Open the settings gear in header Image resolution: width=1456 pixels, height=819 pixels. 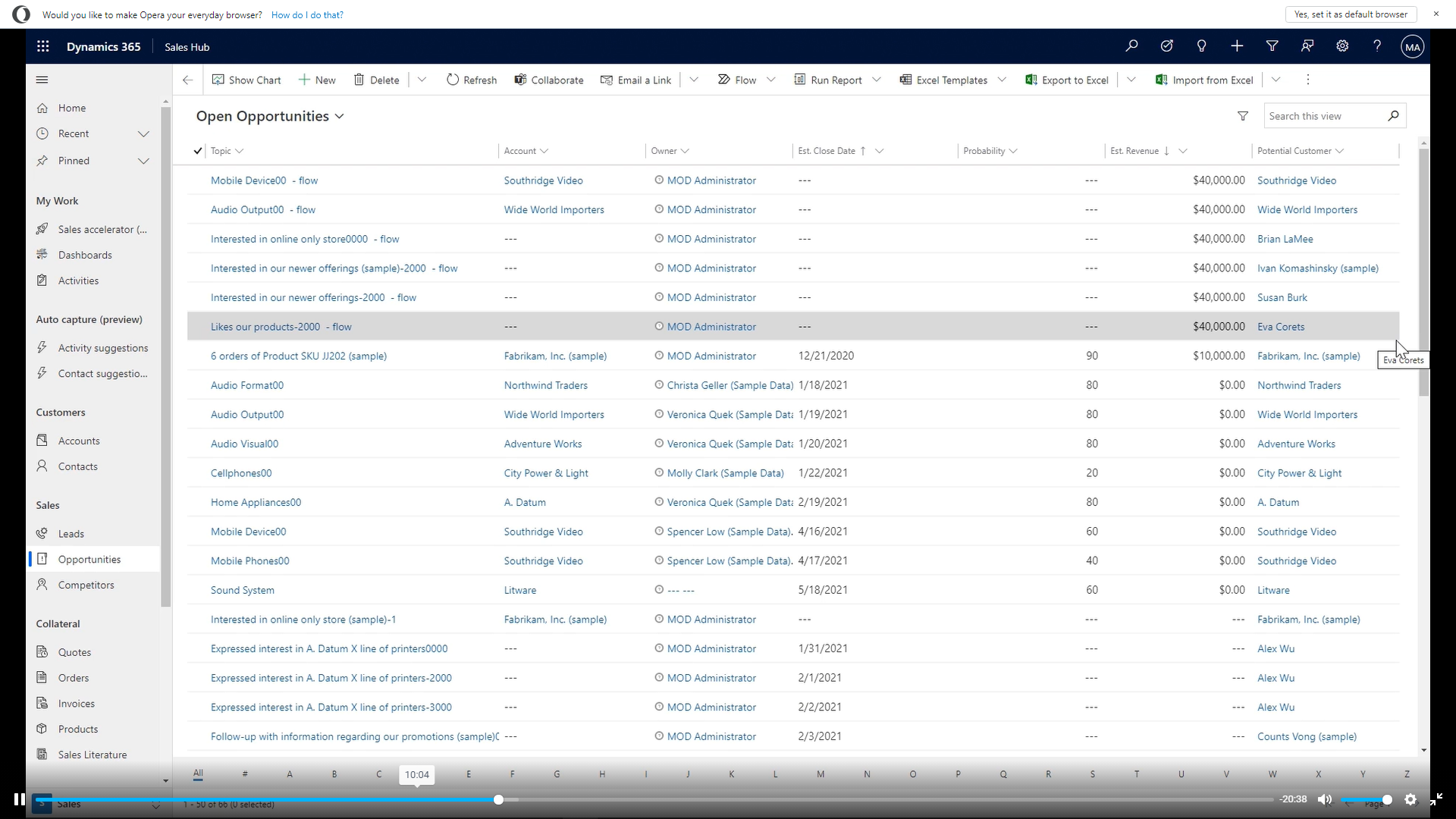[1342, 46]
